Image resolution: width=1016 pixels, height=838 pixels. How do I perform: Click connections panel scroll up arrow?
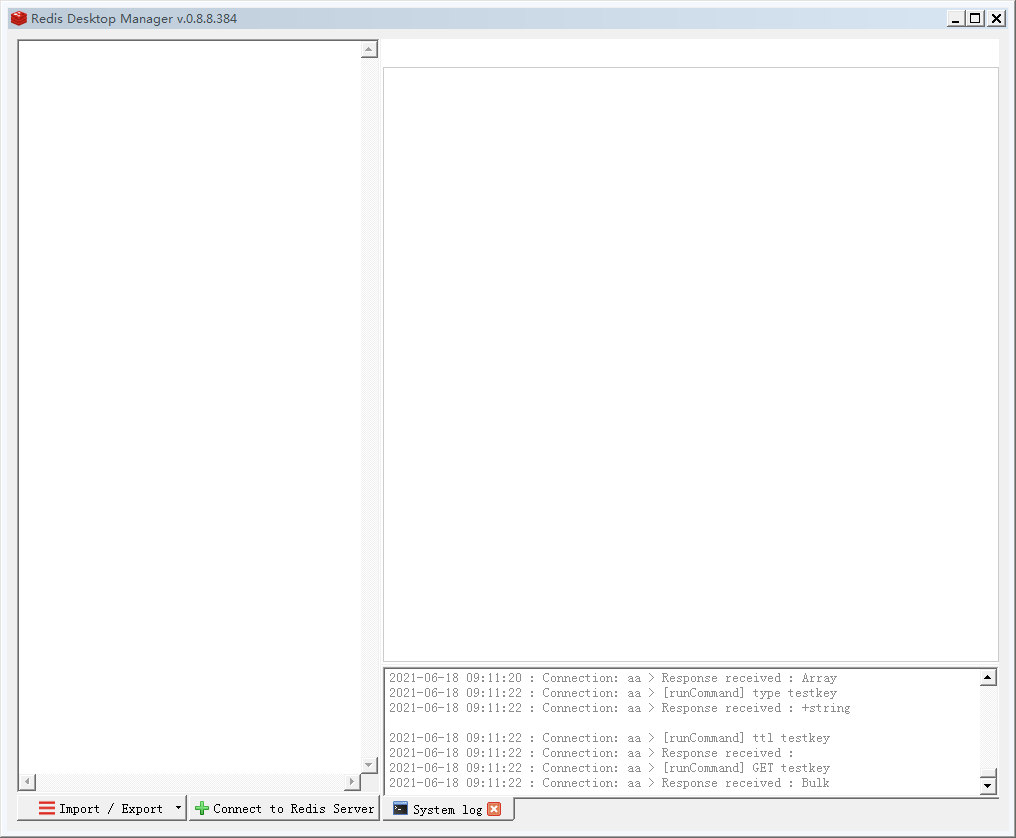369,49
